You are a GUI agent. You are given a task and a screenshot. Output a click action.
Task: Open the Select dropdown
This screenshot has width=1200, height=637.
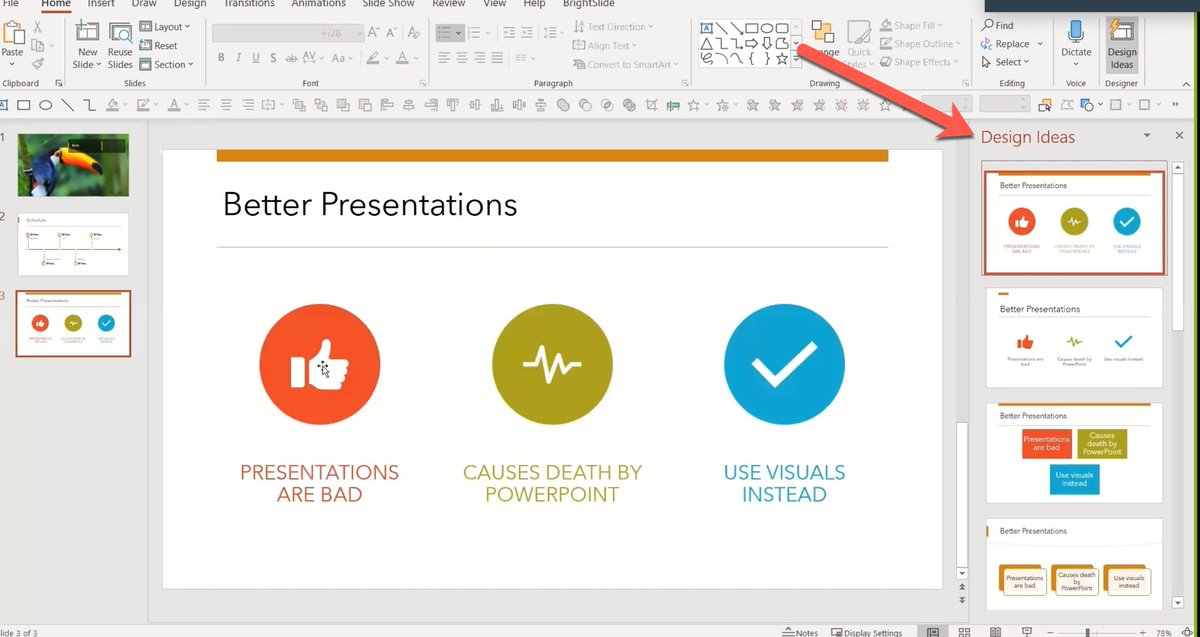(1006, 62)
